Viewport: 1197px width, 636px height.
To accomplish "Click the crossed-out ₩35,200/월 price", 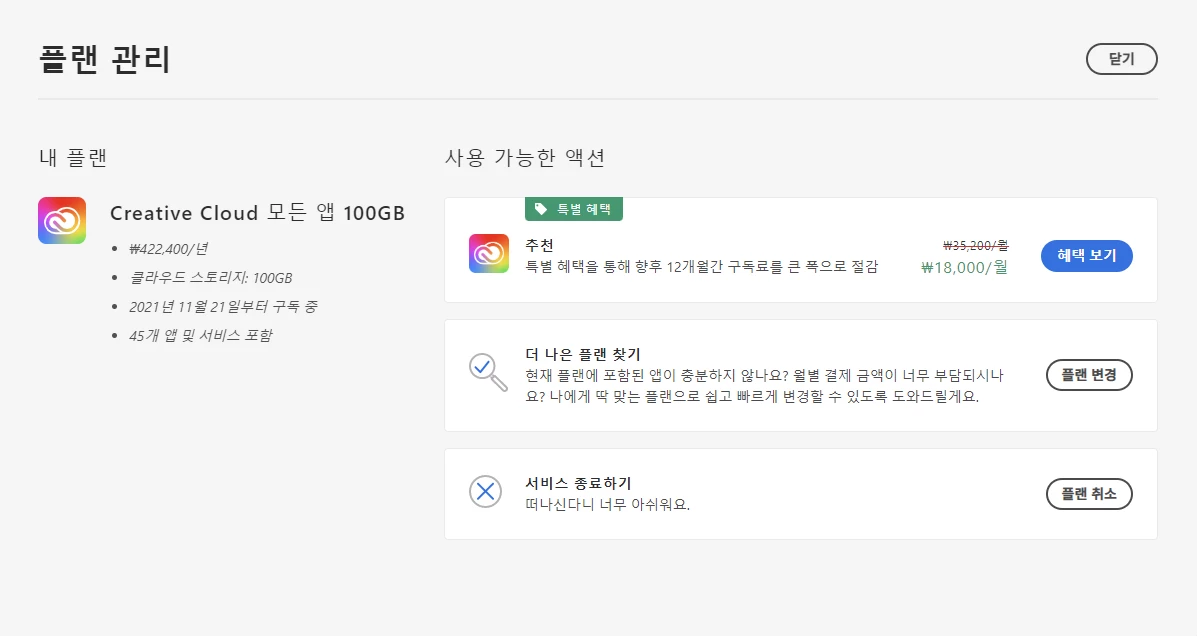I will click(976, 245).
